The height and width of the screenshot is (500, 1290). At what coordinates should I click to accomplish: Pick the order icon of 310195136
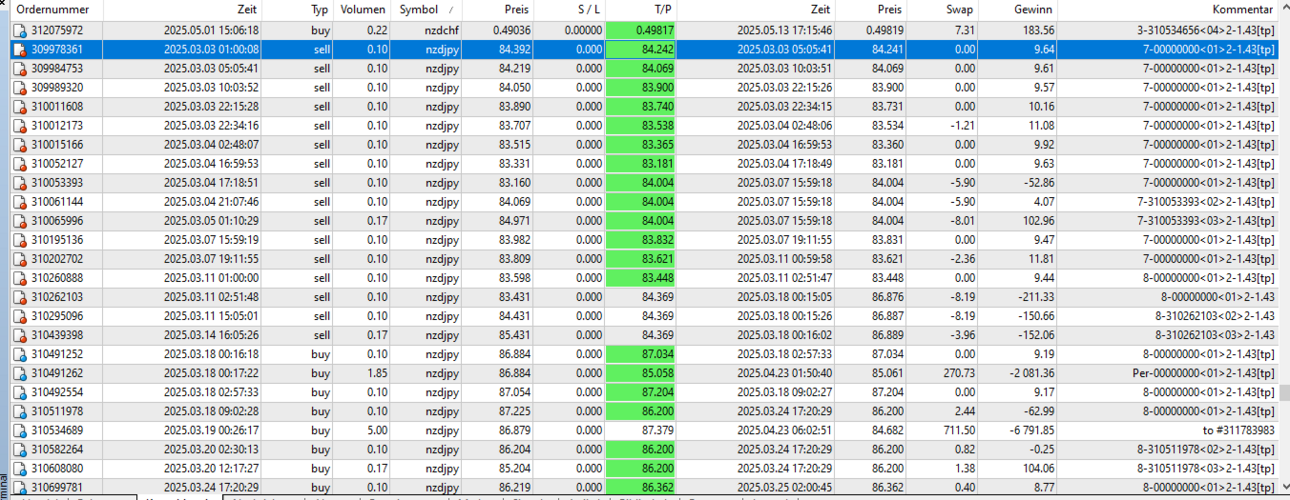[x=20, y=239]
